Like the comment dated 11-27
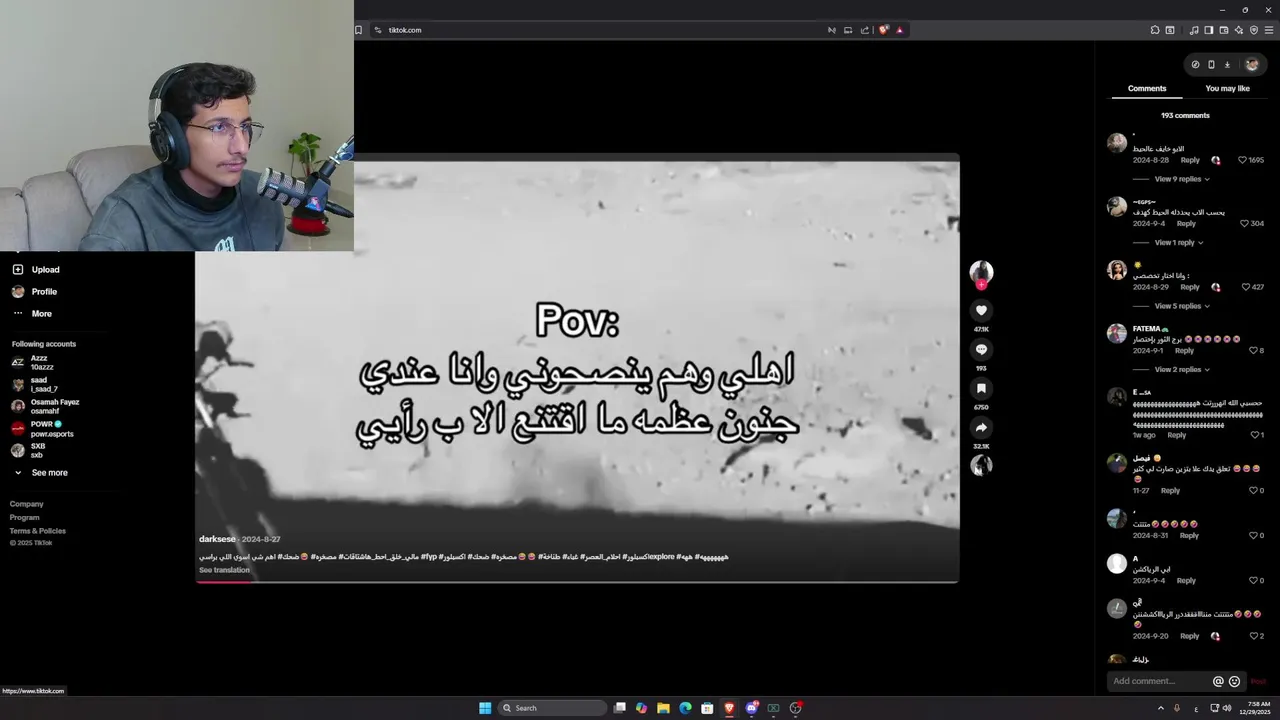The height and width of the screenshot is (720, 1280). (1253, 491)
